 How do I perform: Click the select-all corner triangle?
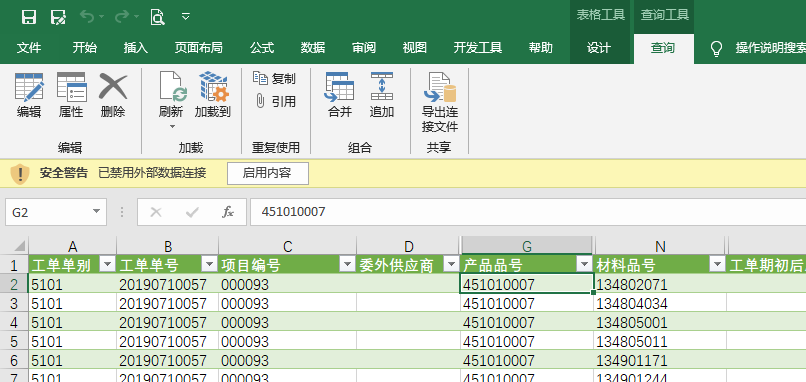pyautogui.click(x=19, y=246)
